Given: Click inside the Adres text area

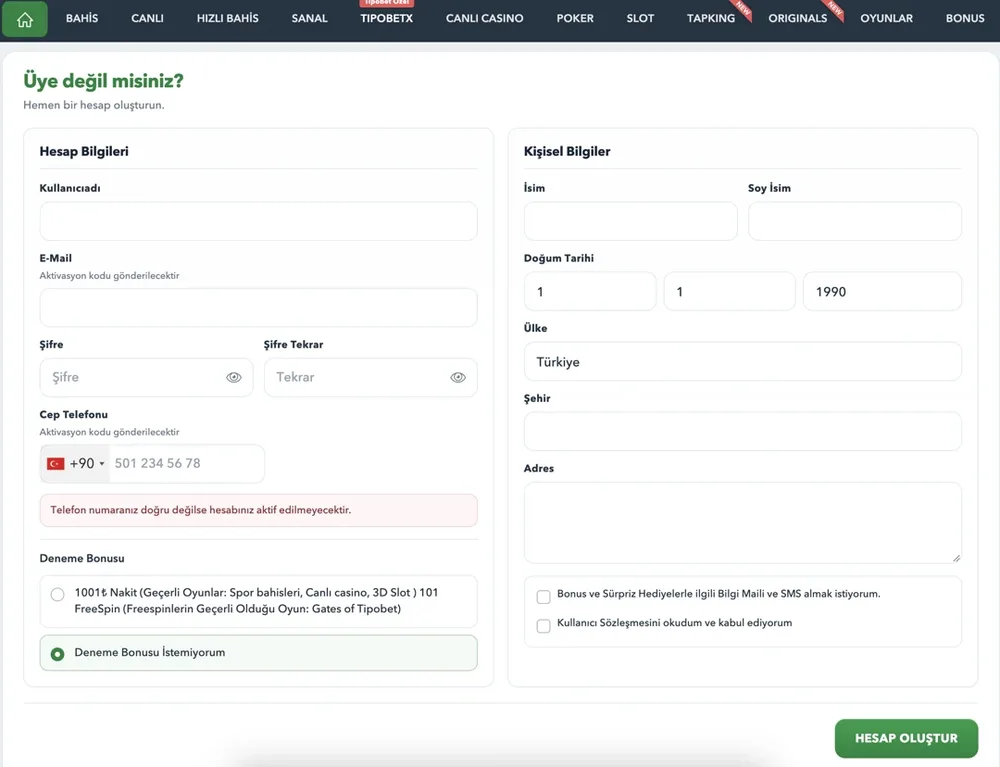Looking at the screenshot, I should pyautogui.click(x=742, y=523).
